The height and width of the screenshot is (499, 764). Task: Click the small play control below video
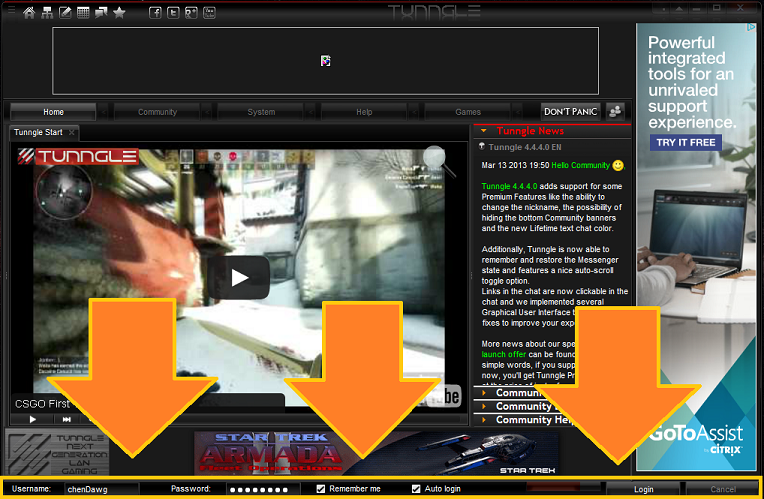pyautogui.click(x=33, y=419)
